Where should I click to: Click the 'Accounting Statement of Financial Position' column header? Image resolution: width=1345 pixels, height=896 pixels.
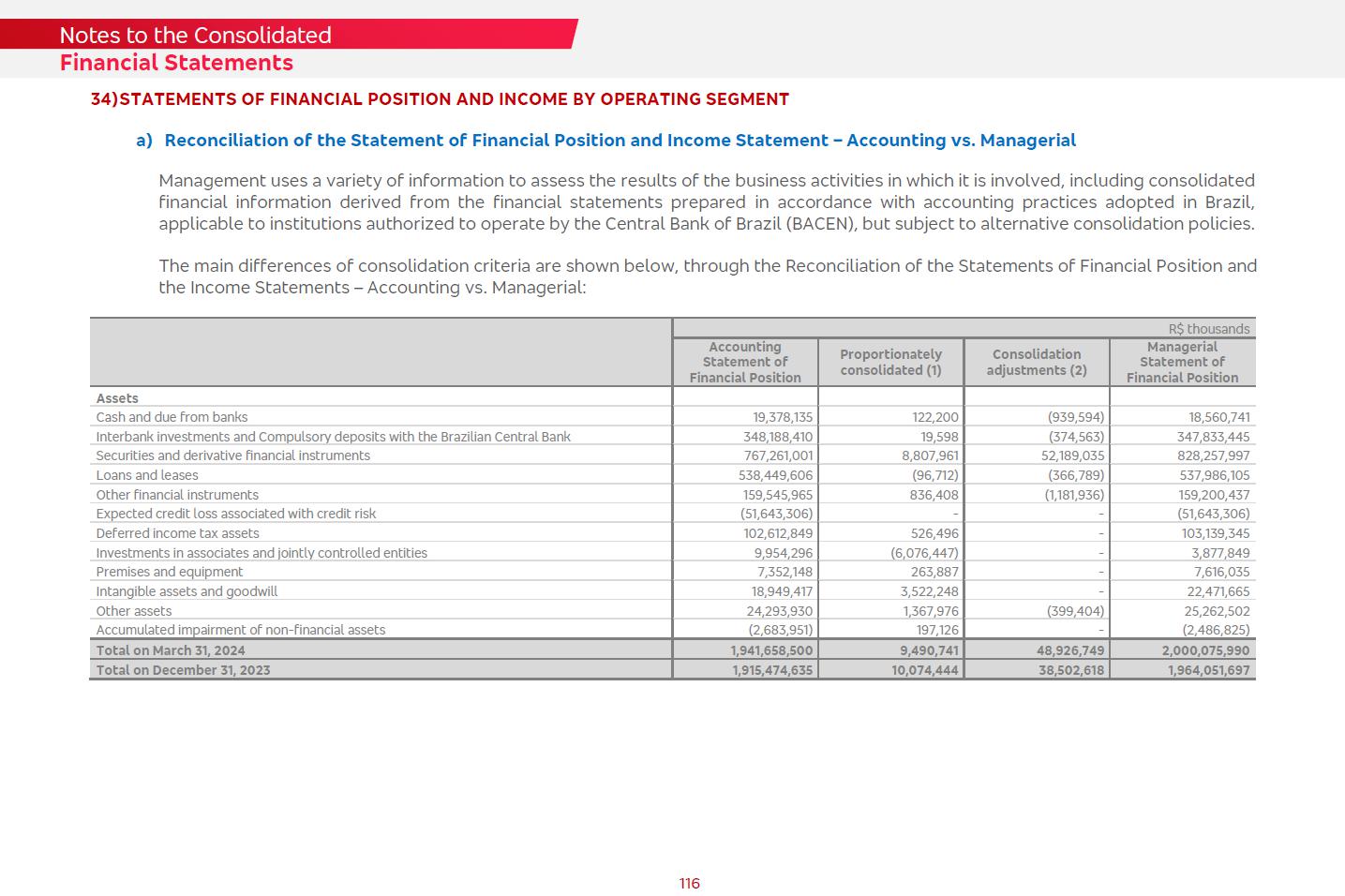point(744,362)
